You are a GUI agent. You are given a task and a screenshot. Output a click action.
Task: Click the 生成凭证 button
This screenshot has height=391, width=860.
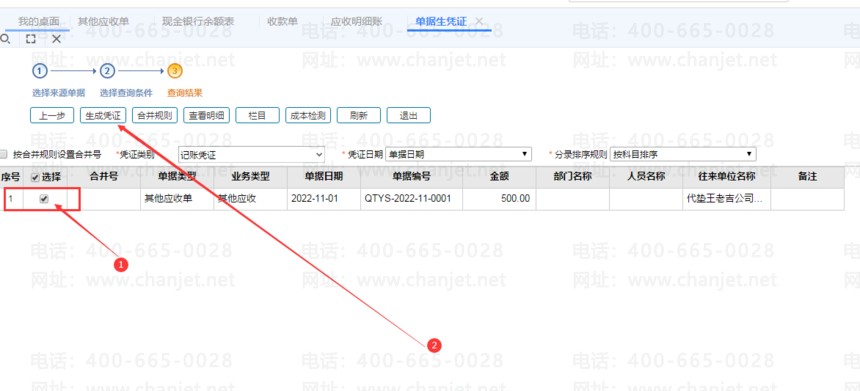point(103,115)
